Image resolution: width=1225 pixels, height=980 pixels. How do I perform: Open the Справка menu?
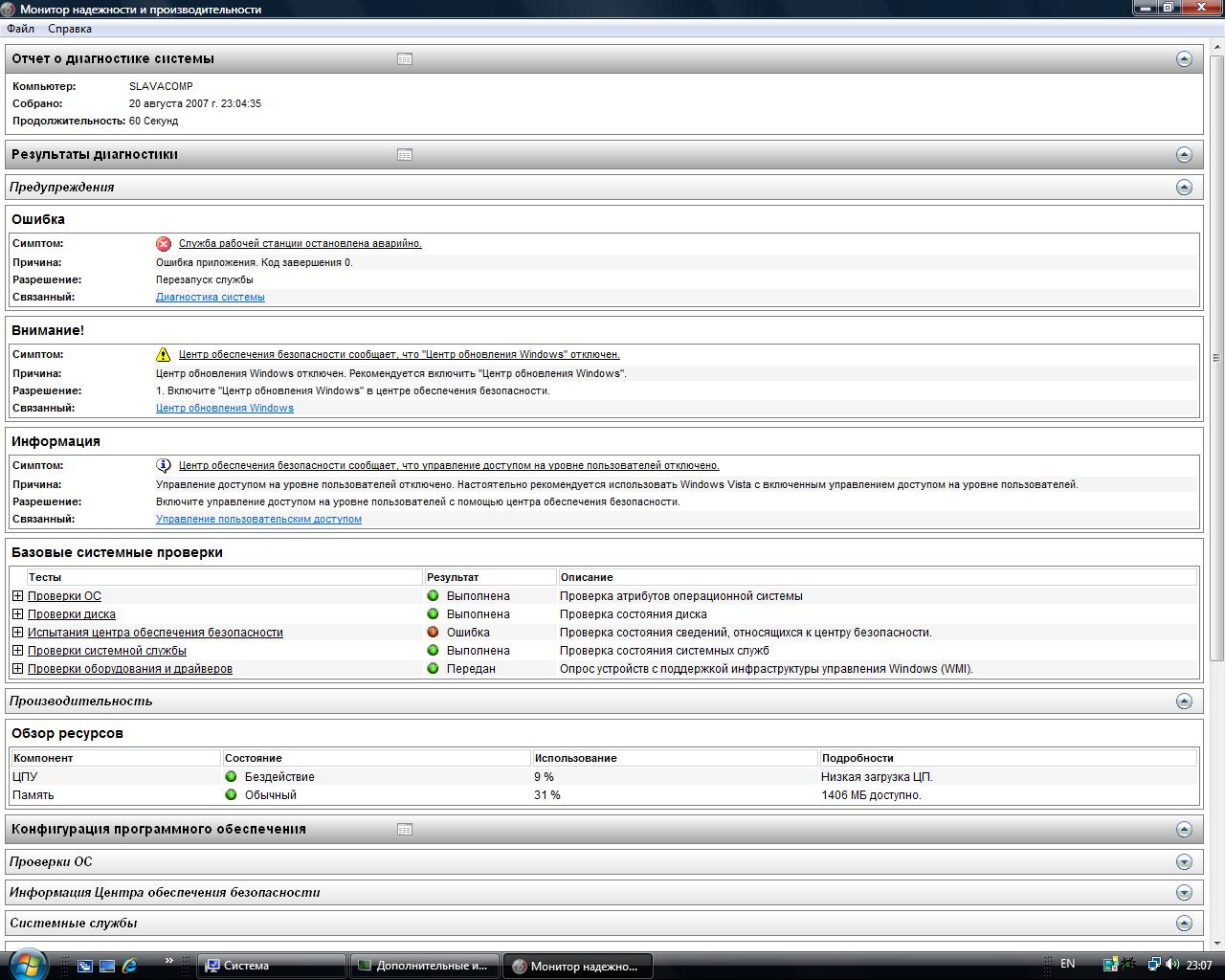(x=70, y=29)
